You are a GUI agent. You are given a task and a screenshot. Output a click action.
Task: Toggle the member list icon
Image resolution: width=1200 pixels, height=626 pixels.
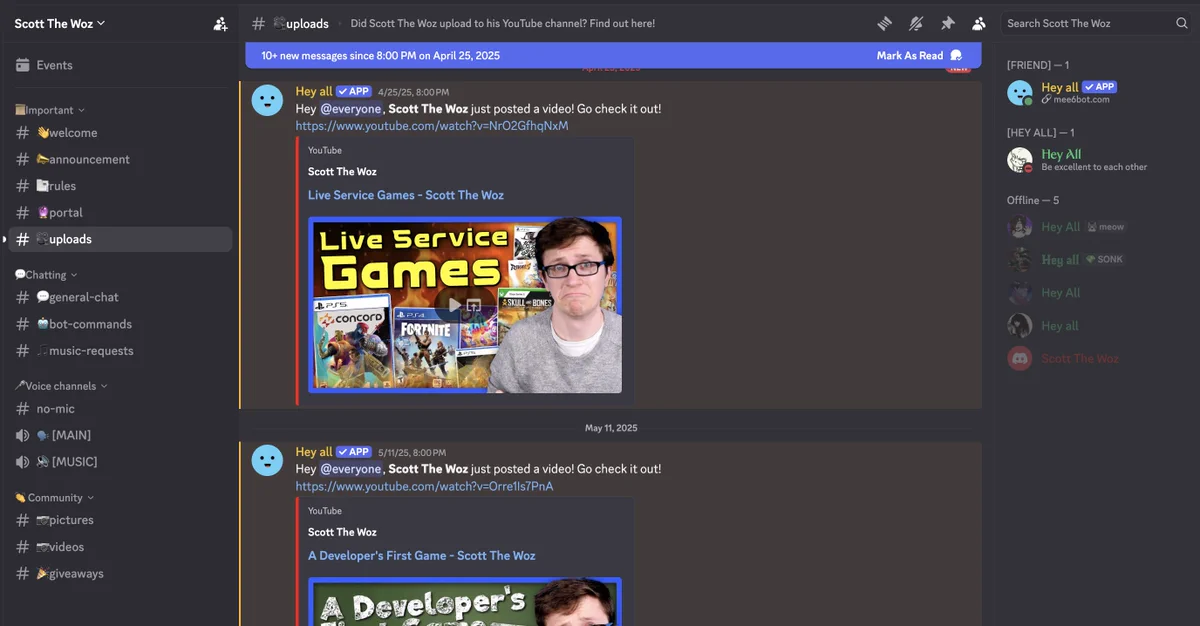point(978,23)
